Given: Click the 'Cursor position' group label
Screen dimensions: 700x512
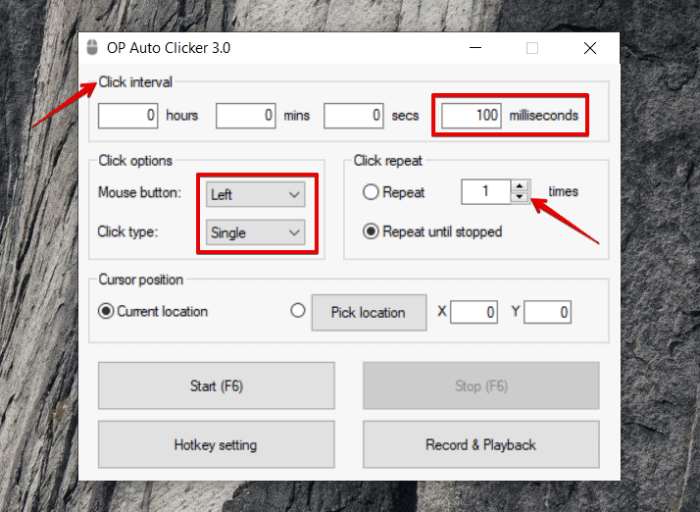Looking at the screenshot, I should pos(141,279).
